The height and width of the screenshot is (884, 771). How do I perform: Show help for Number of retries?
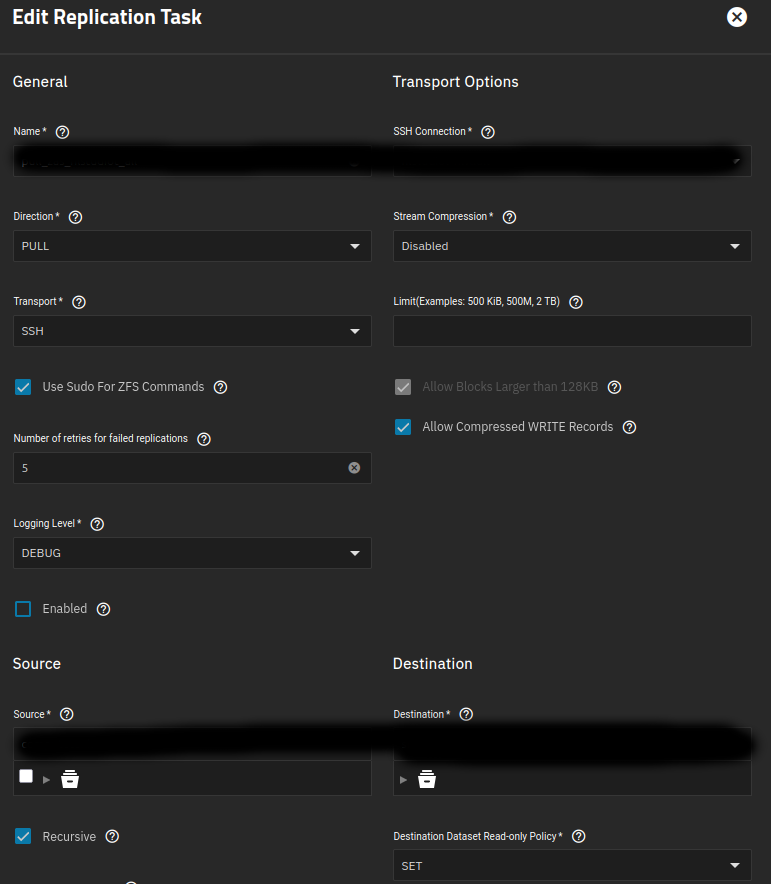(204, 439)
